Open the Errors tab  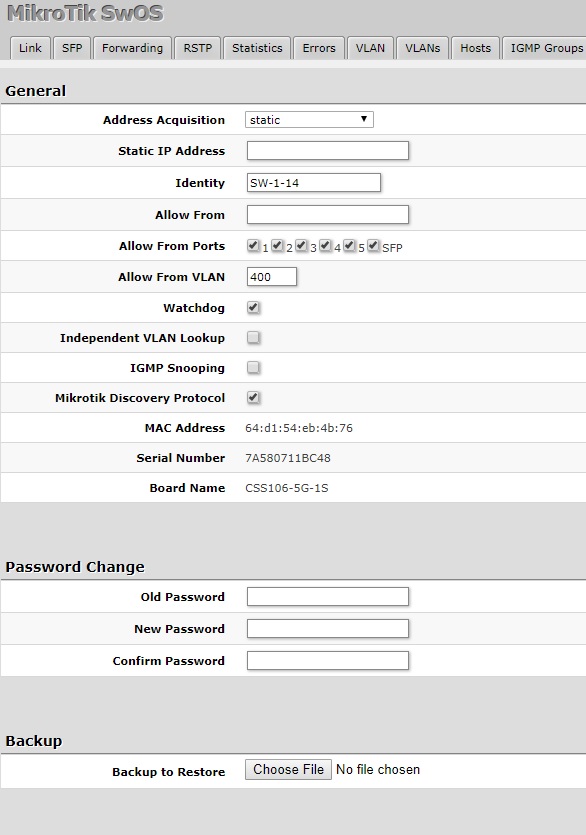point(318,47)
